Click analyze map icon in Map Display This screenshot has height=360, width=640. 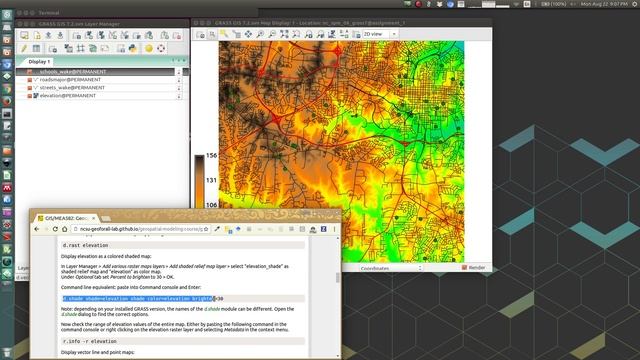(332, 34)
